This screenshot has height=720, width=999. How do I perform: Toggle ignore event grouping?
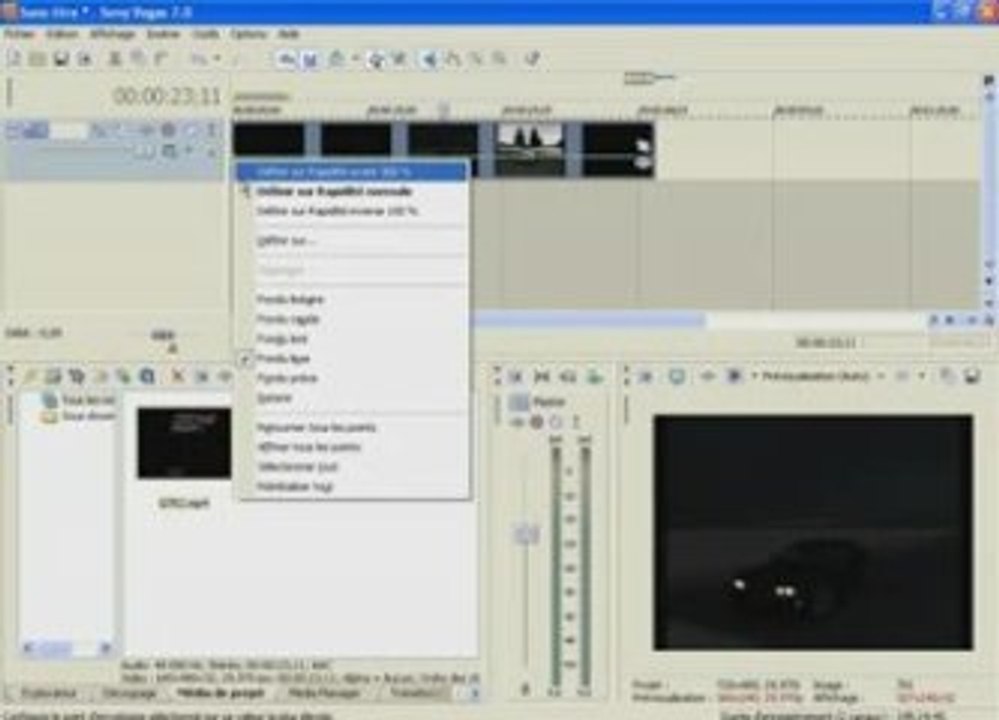click(399, 59)
